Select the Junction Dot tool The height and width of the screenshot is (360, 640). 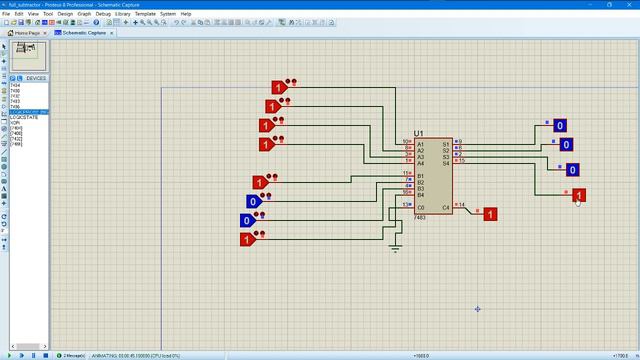[x=4, y=61]
